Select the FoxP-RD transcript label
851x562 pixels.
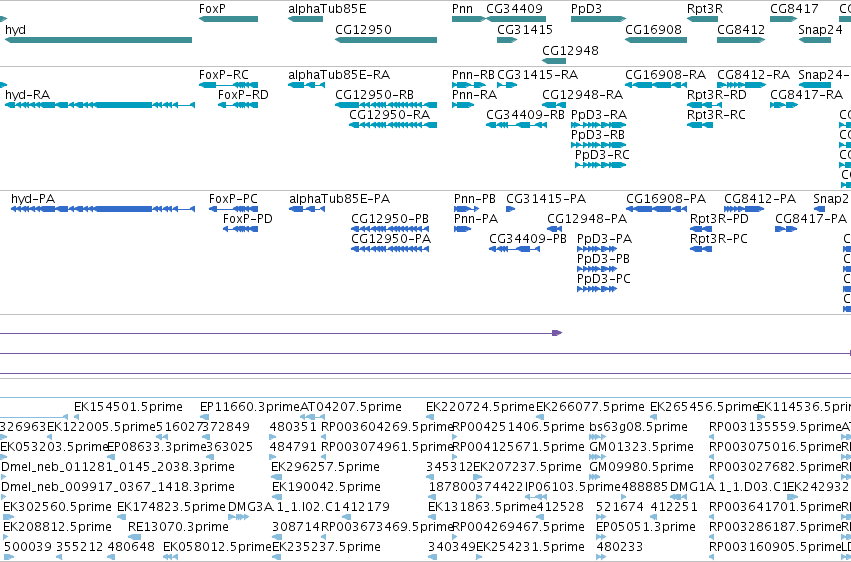(243, 94)
